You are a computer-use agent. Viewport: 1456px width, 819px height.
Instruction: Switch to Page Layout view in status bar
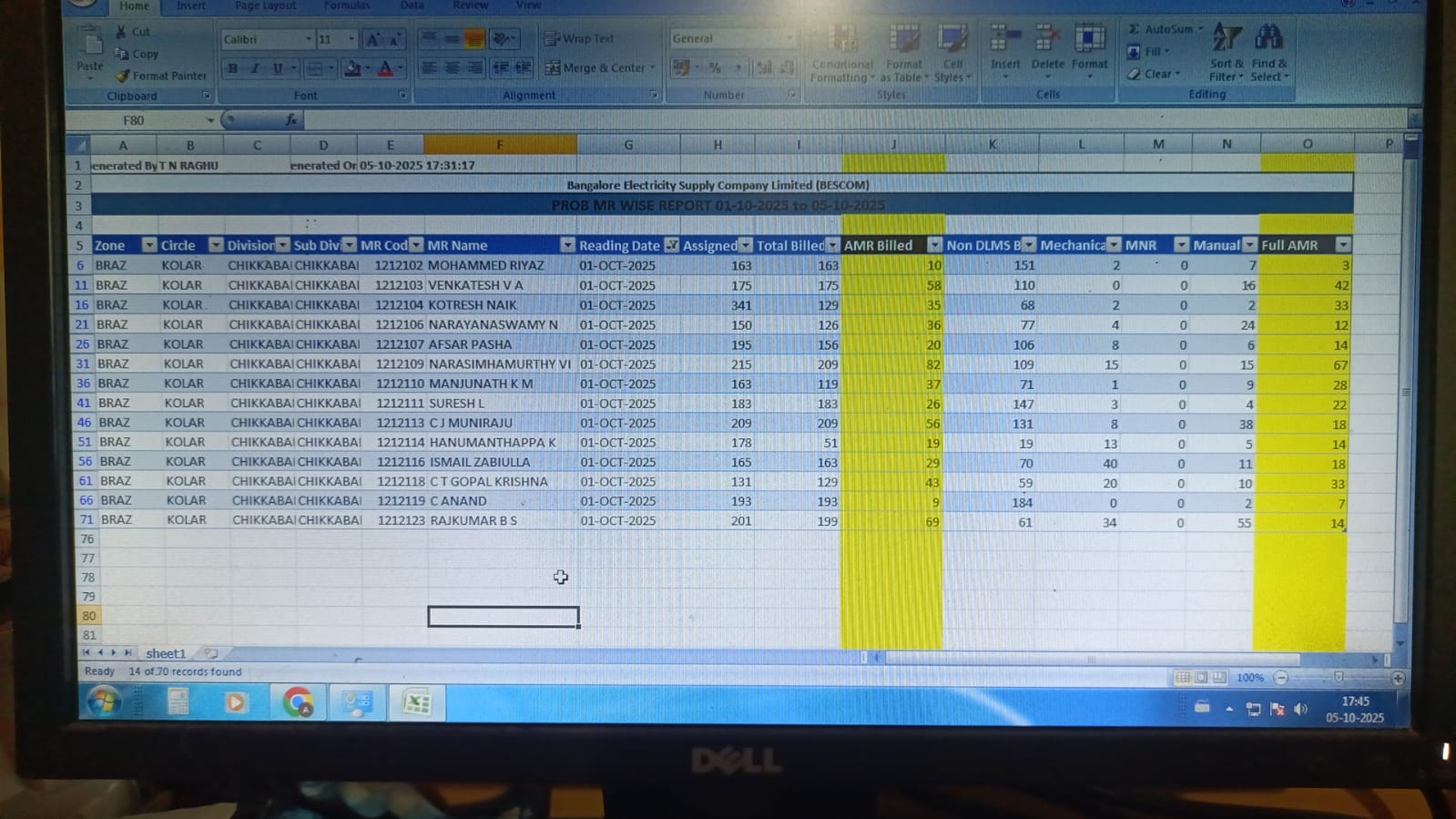(1201, 677)
